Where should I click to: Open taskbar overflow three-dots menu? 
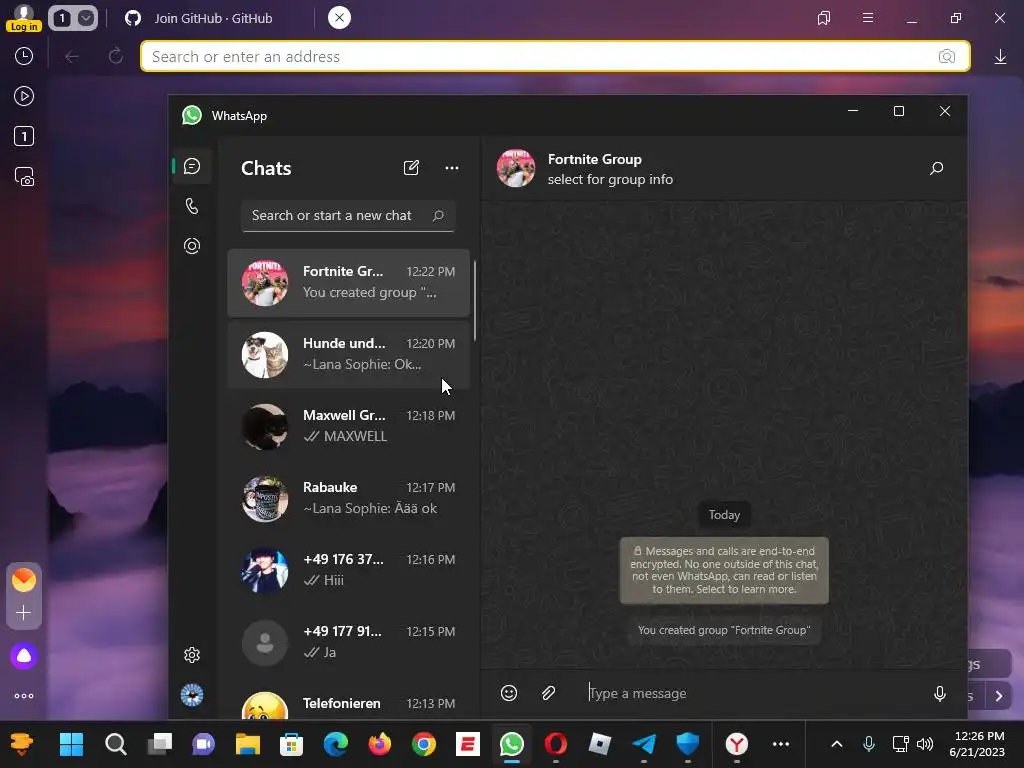781,744
